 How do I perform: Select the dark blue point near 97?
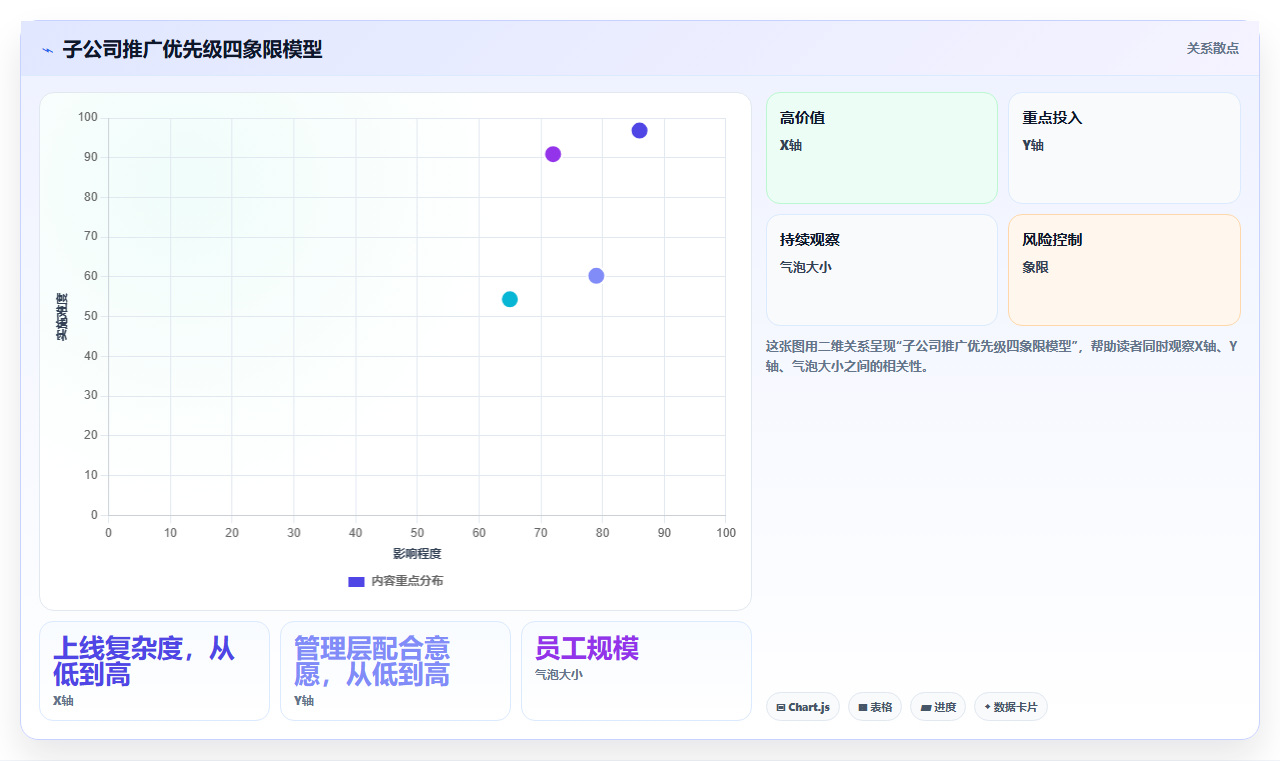pos(639,131)
